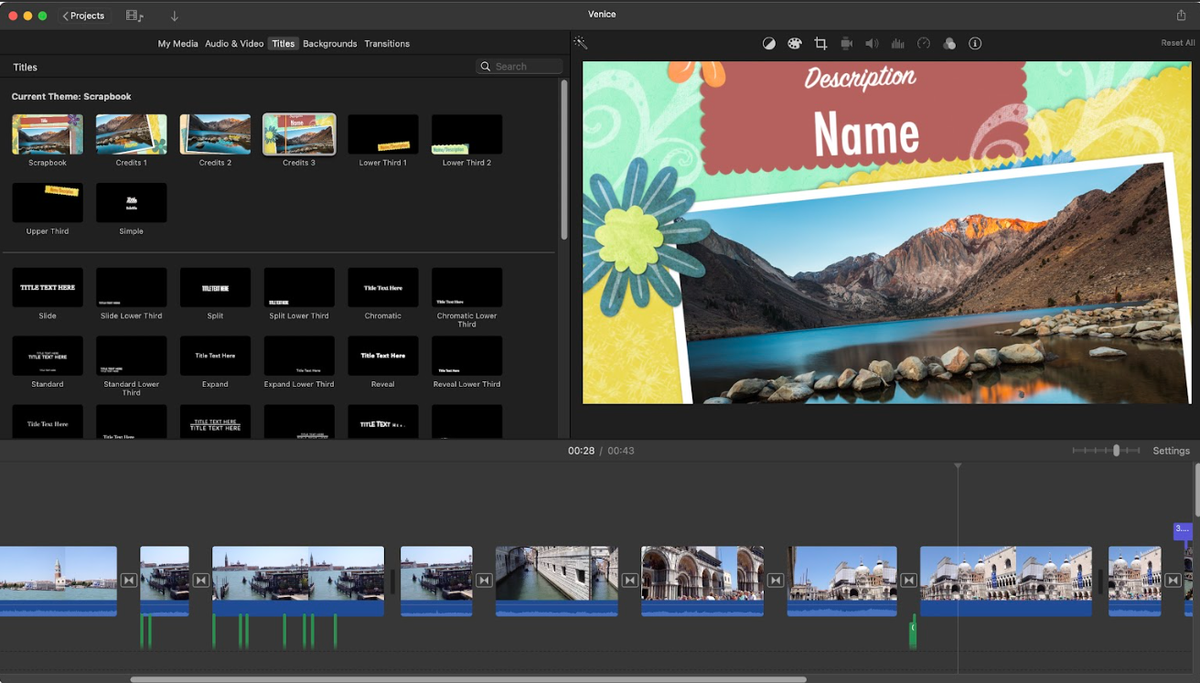Open clip filter and audio effects

point(949,44)
